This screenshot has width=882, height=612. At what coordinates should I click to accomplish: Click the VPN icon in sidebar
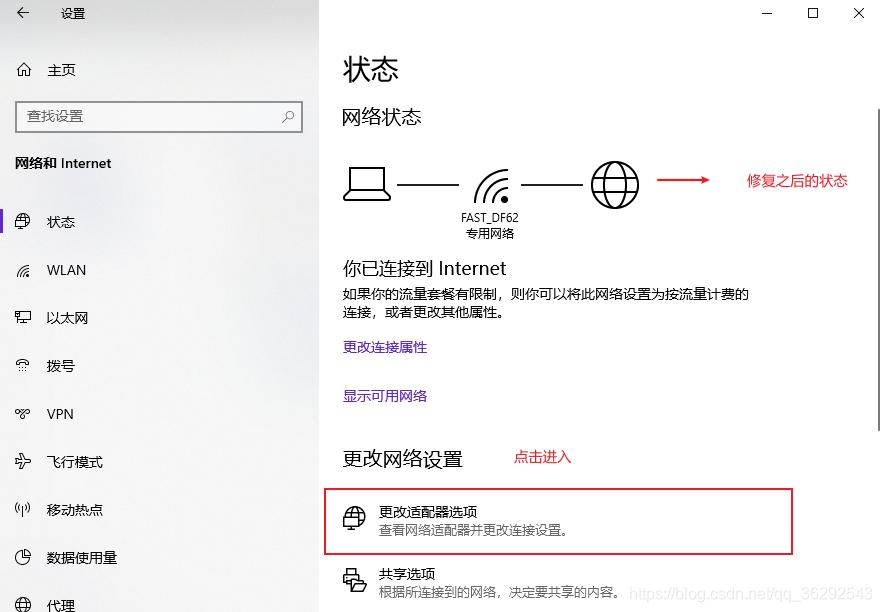(x=22, y=414)
